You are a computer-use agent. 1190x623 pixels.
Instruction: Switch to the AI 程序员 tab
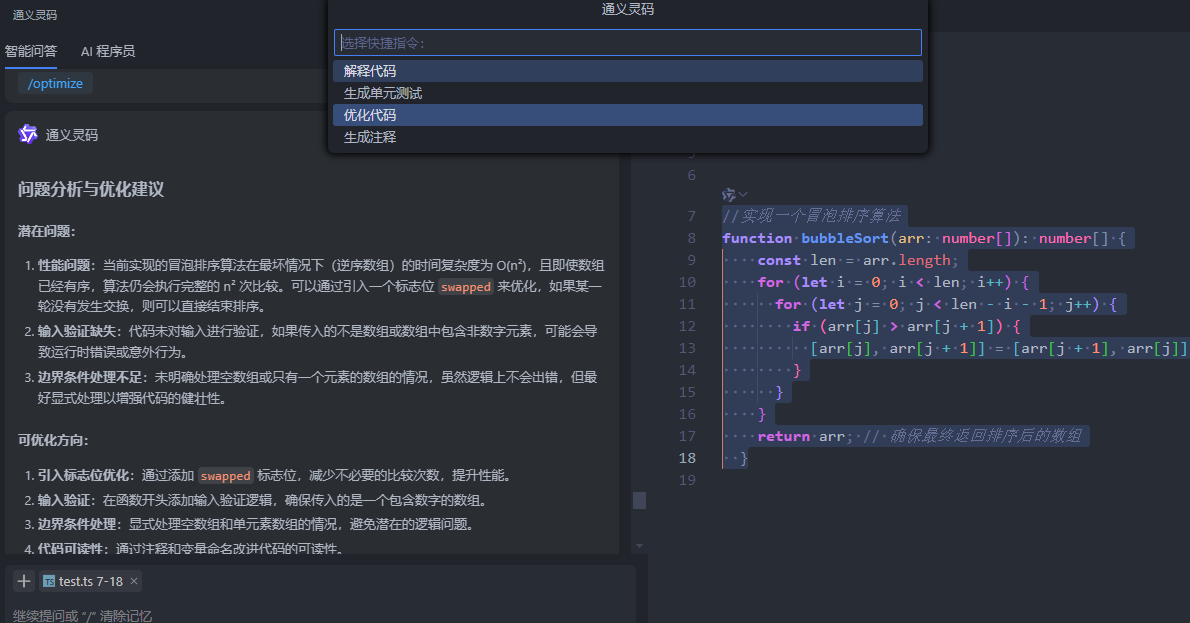(108, 51)
